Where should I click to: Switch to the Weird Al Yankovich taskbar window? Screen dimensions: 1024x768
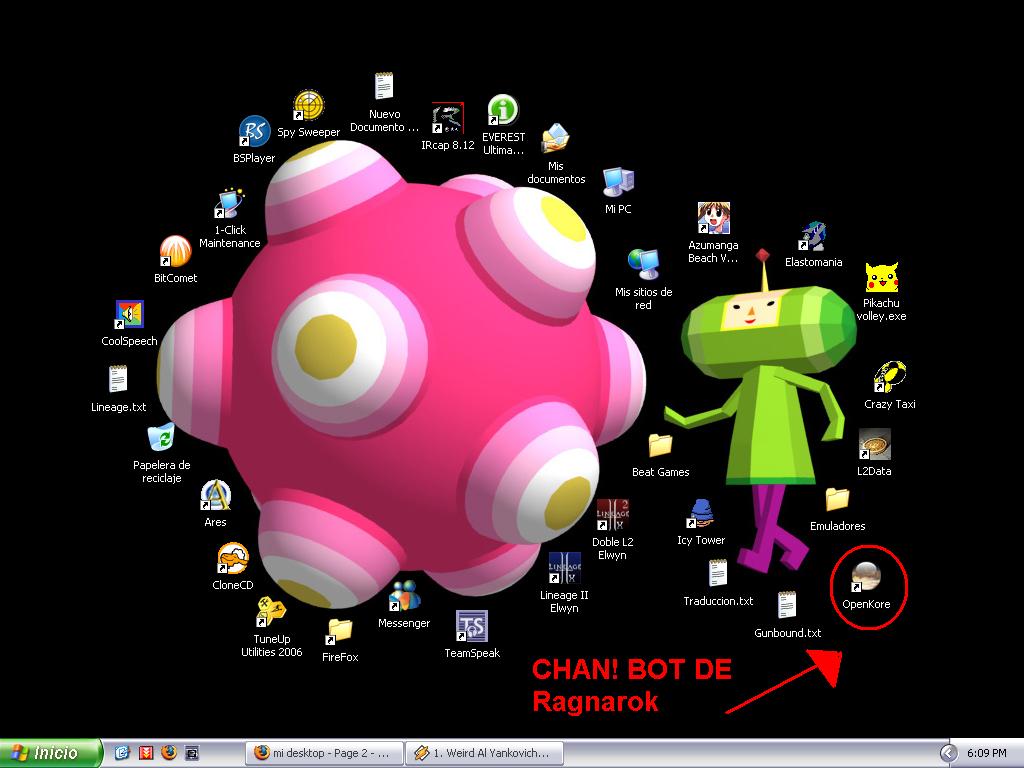[x=484, y=753]
